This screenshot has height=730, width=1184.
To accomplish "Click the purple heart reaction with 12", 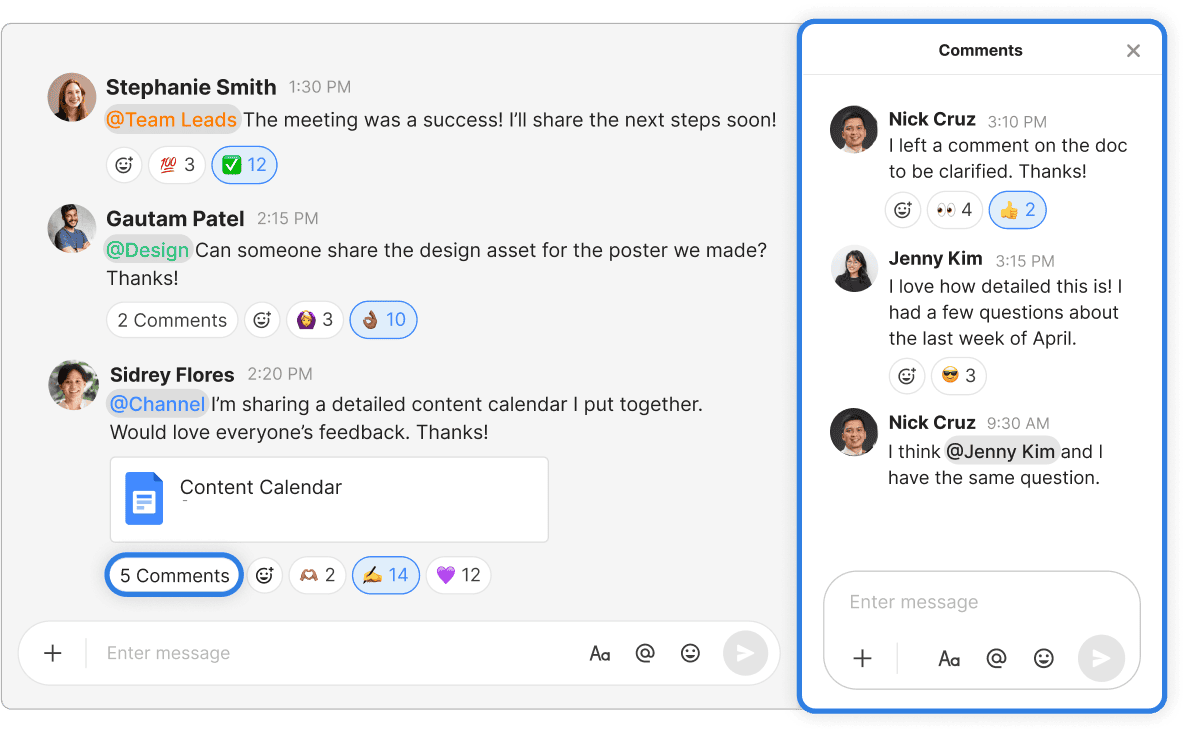I will click(458, 575).
